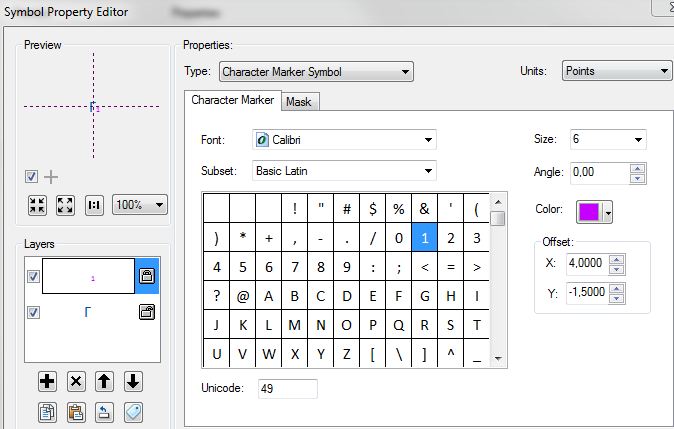Open the Calibri font dropdown

tap(344, 140)
